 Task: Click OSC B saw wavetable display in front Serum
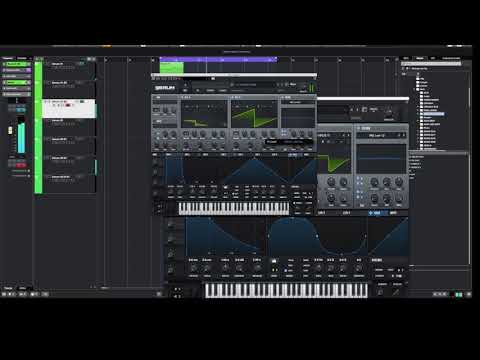pos(254,115)
